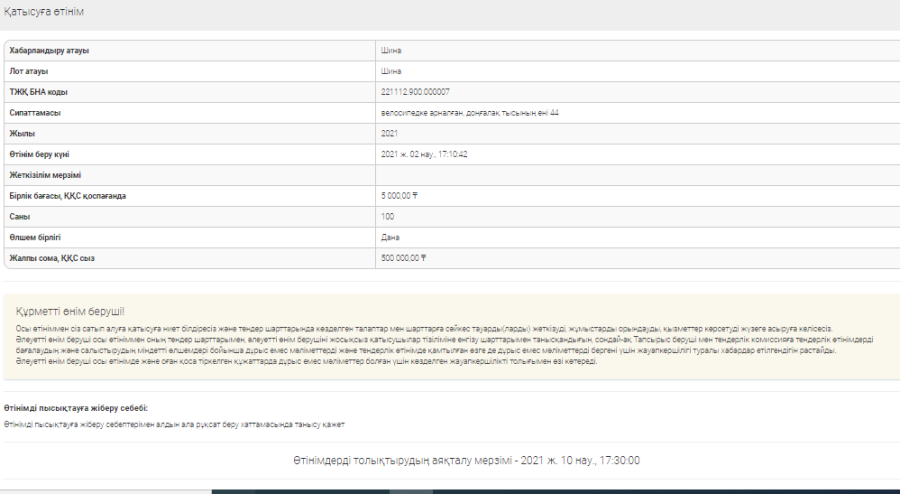Select the total amount 500 000.00 ₸

tap(404, 258)
